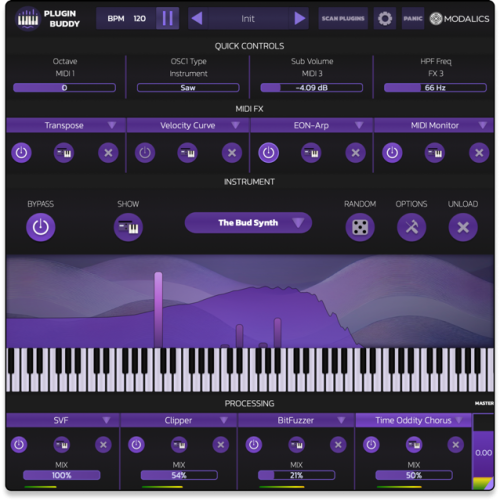The height and width of the screenshot is (501, 500).
Task: Click the OSC1 Type Saw selector
Action: (x=188, y=88)
